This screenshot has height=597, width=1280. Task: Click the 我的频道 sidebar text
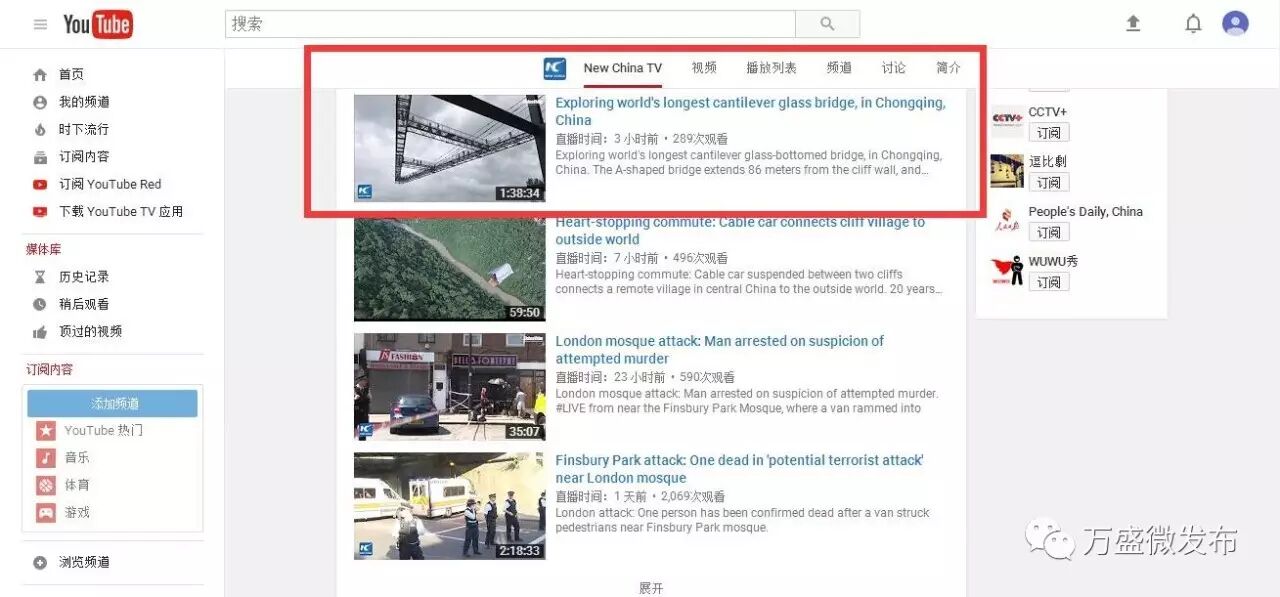click(x=84, y=102)
